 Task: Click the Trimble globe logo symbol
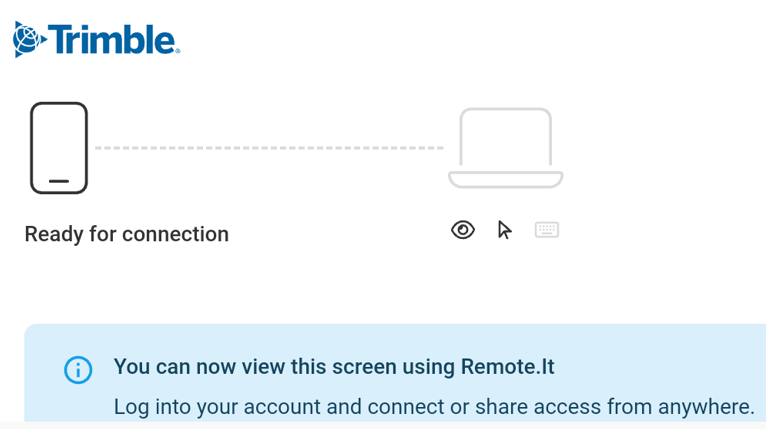pos(28,40)
